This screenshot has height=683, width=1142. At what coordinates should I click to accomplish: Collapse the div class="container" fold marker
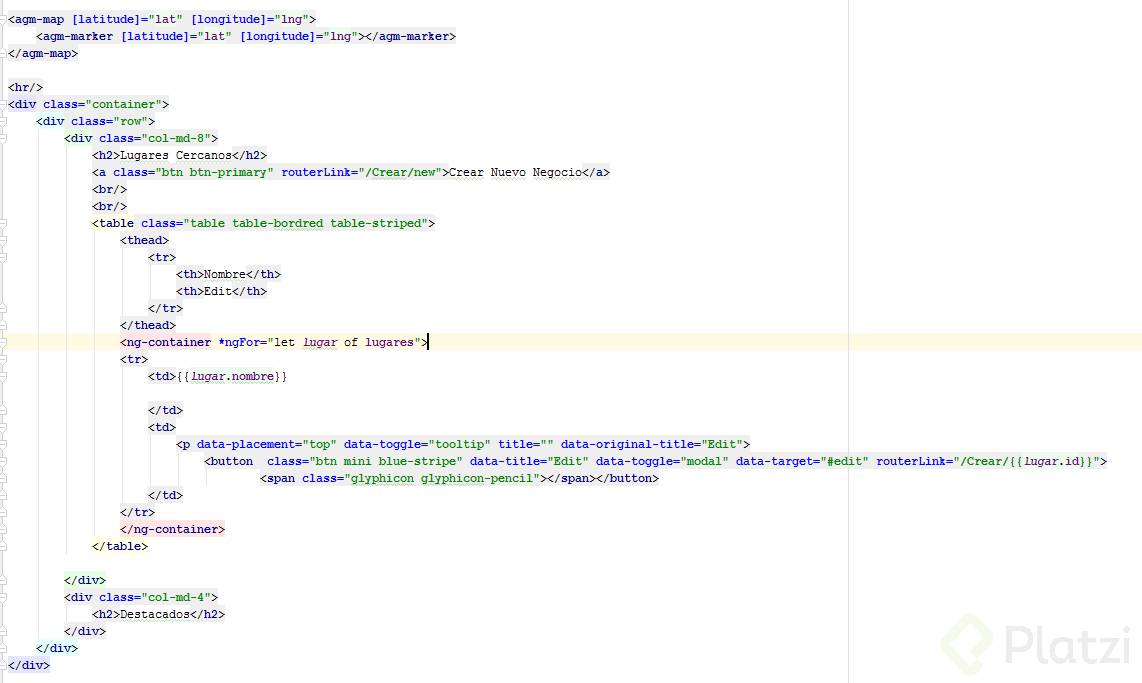[x=3, y=104]
